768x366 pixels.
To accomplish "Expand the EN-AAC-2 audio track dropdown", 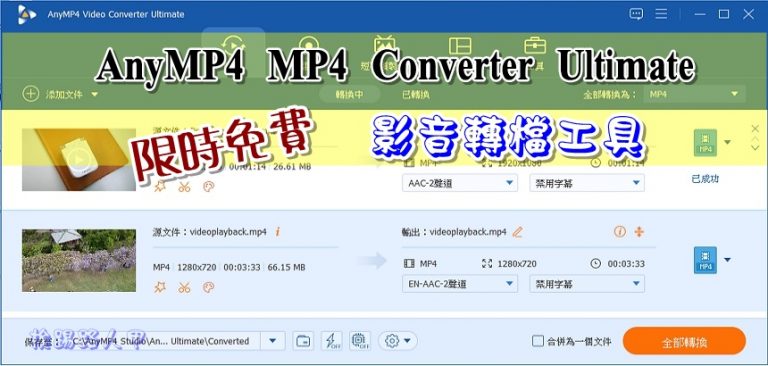I will [460, 284].
